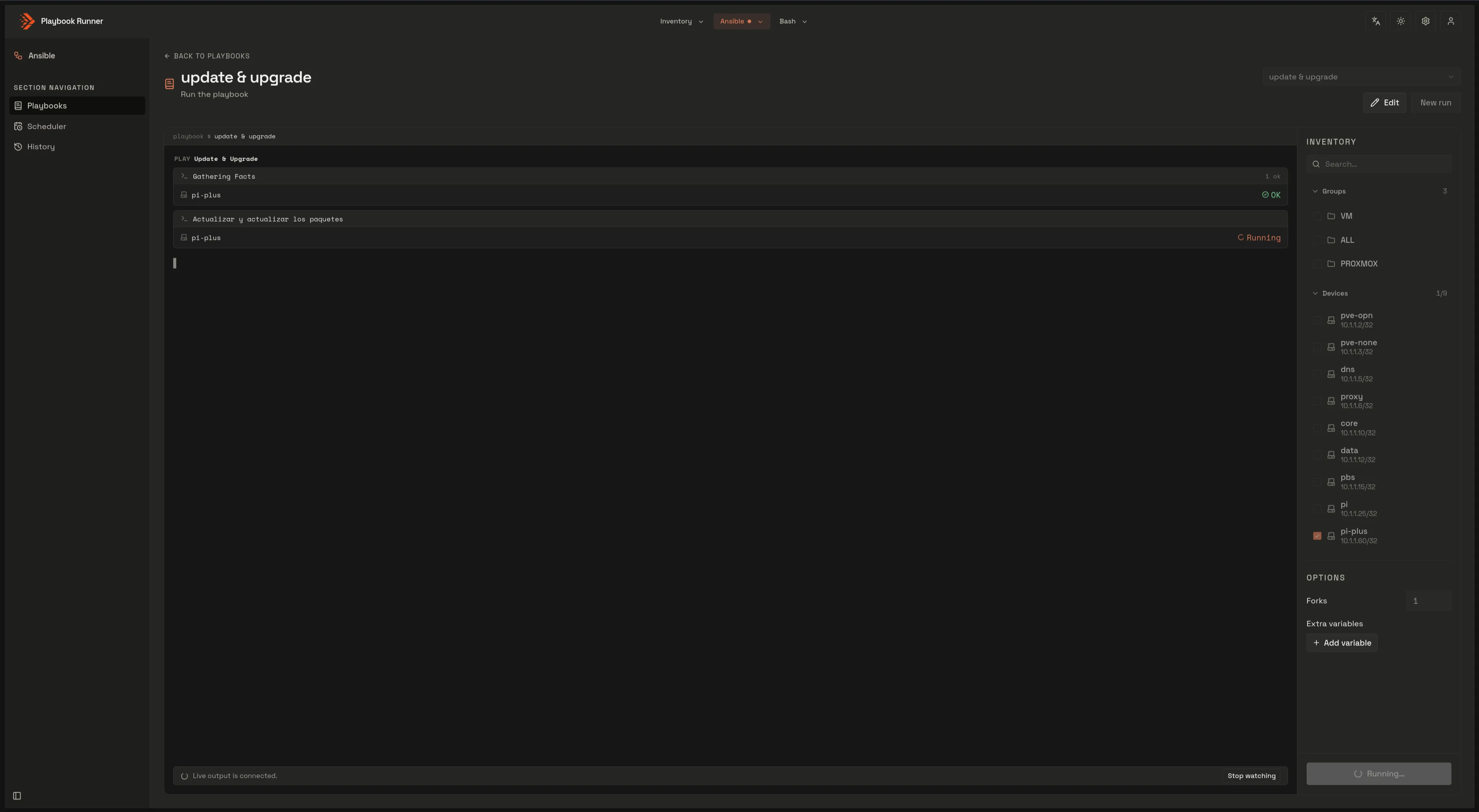This screenshot has width=1479, height=812.
Task: Click the History clock icon
Action: click(18, 146)
